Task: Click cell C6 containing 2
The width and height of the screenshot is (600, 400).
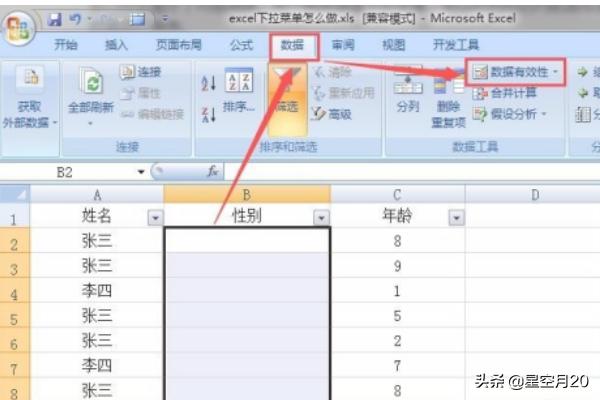Action: [x=398, y=340]
